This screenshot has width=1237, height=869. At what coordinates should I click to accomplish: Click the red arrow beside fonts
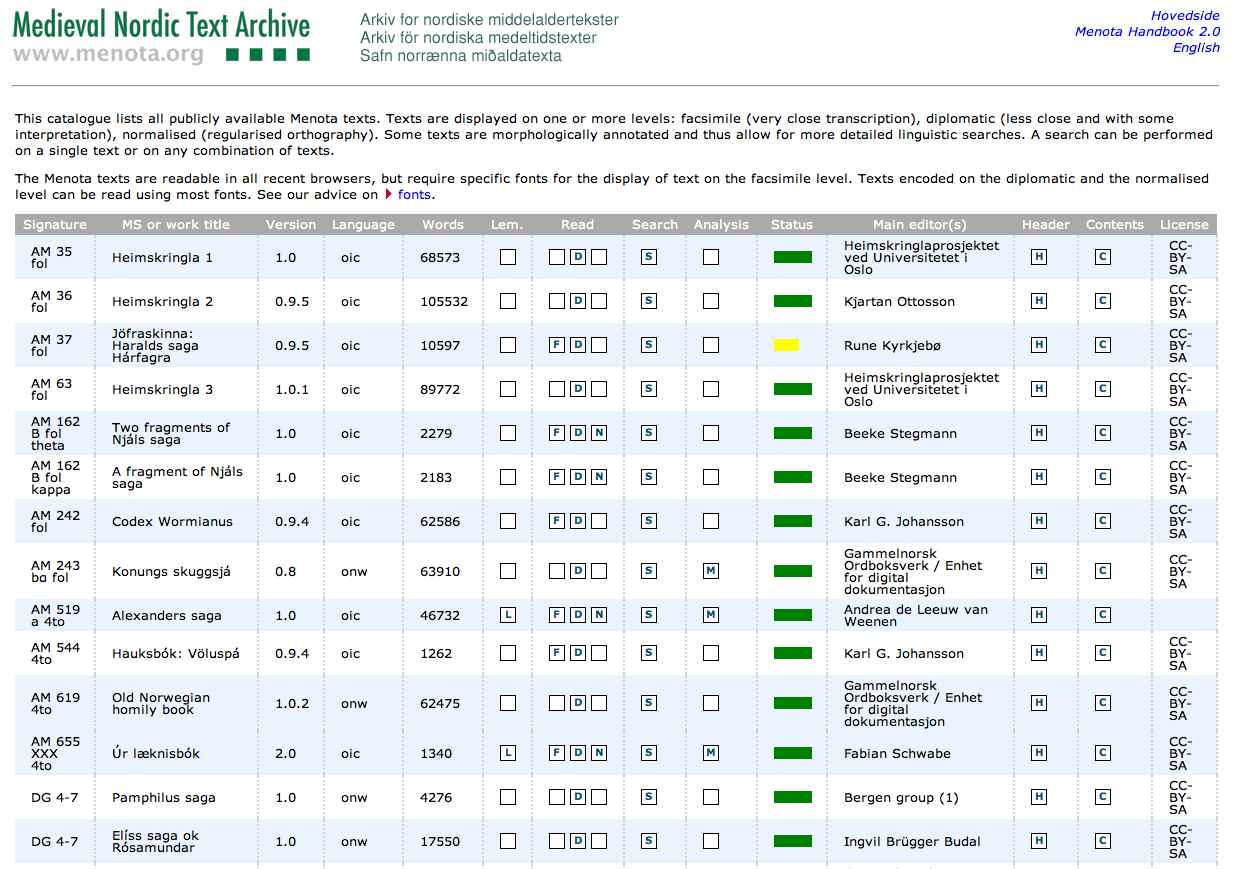click(x=389, y=195)
